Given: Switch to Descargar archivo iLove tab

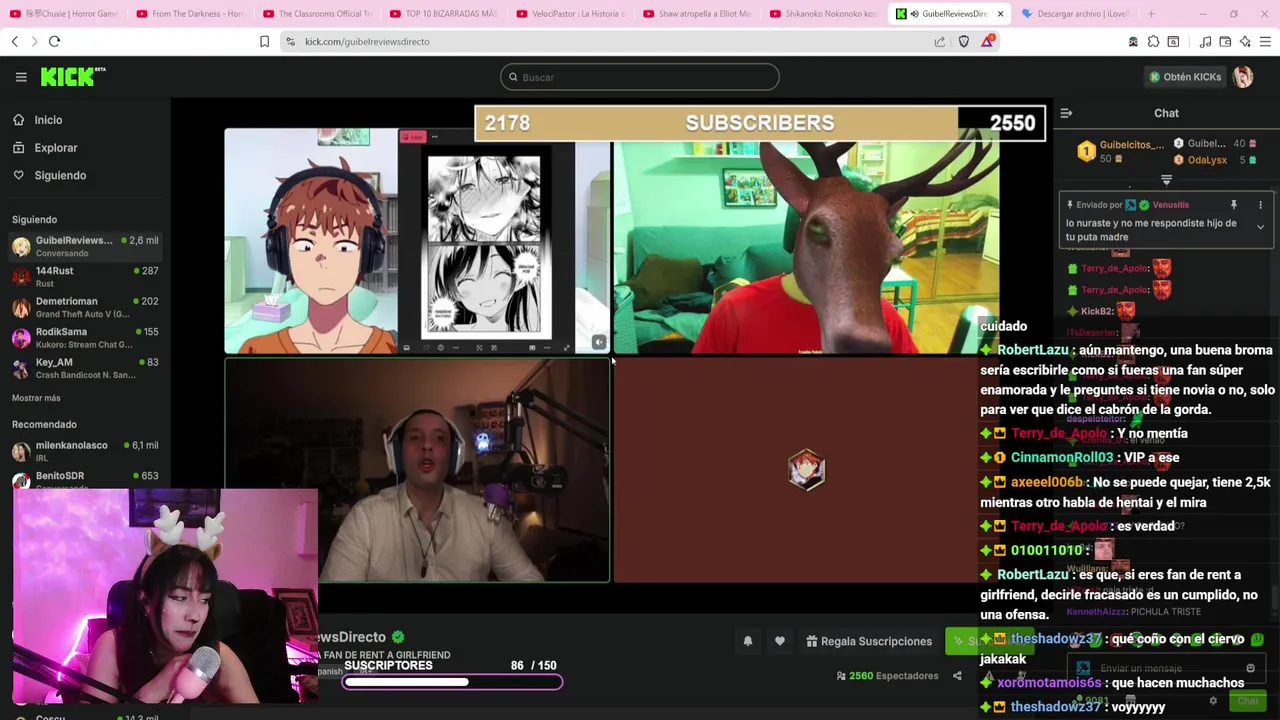Looking at the screenshot, I should tap(1074, 14).
